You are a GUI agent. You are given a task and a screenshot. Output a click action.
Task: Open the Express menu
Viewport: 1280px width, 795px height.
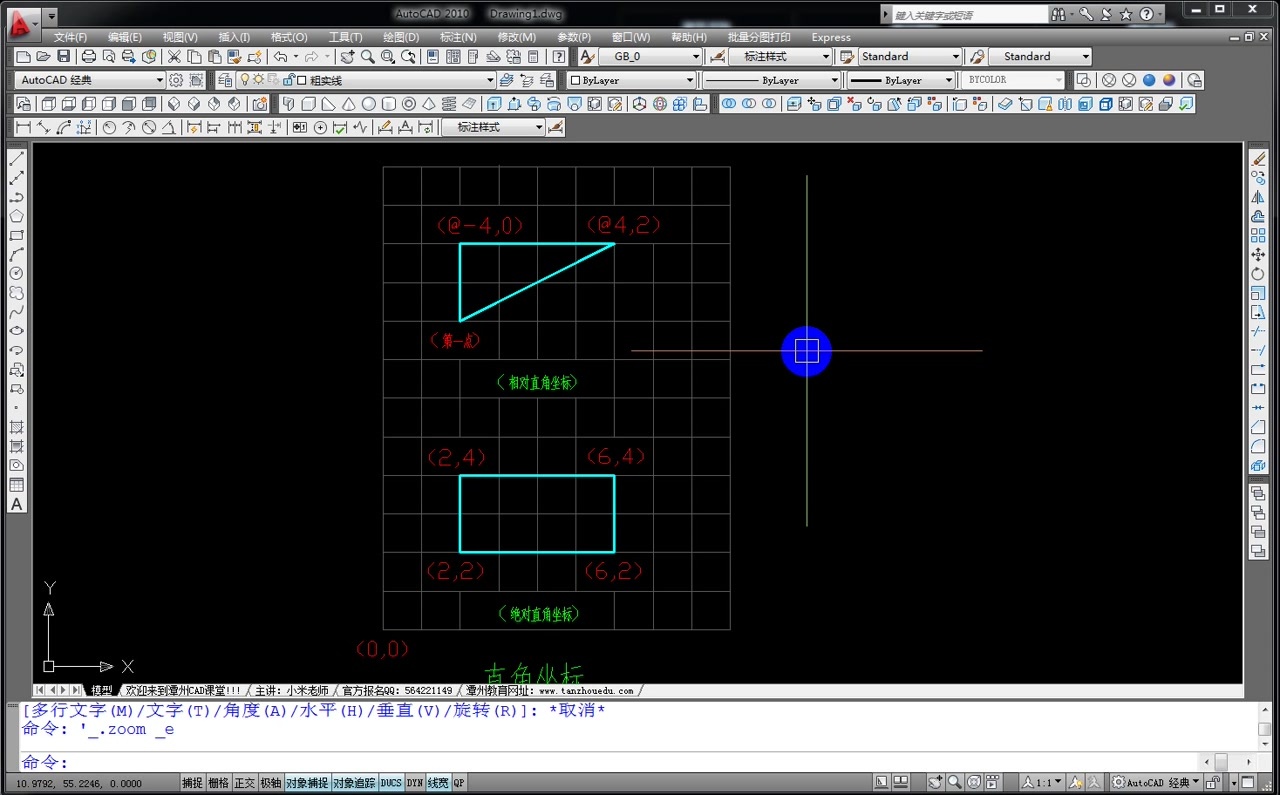point(831,37)
